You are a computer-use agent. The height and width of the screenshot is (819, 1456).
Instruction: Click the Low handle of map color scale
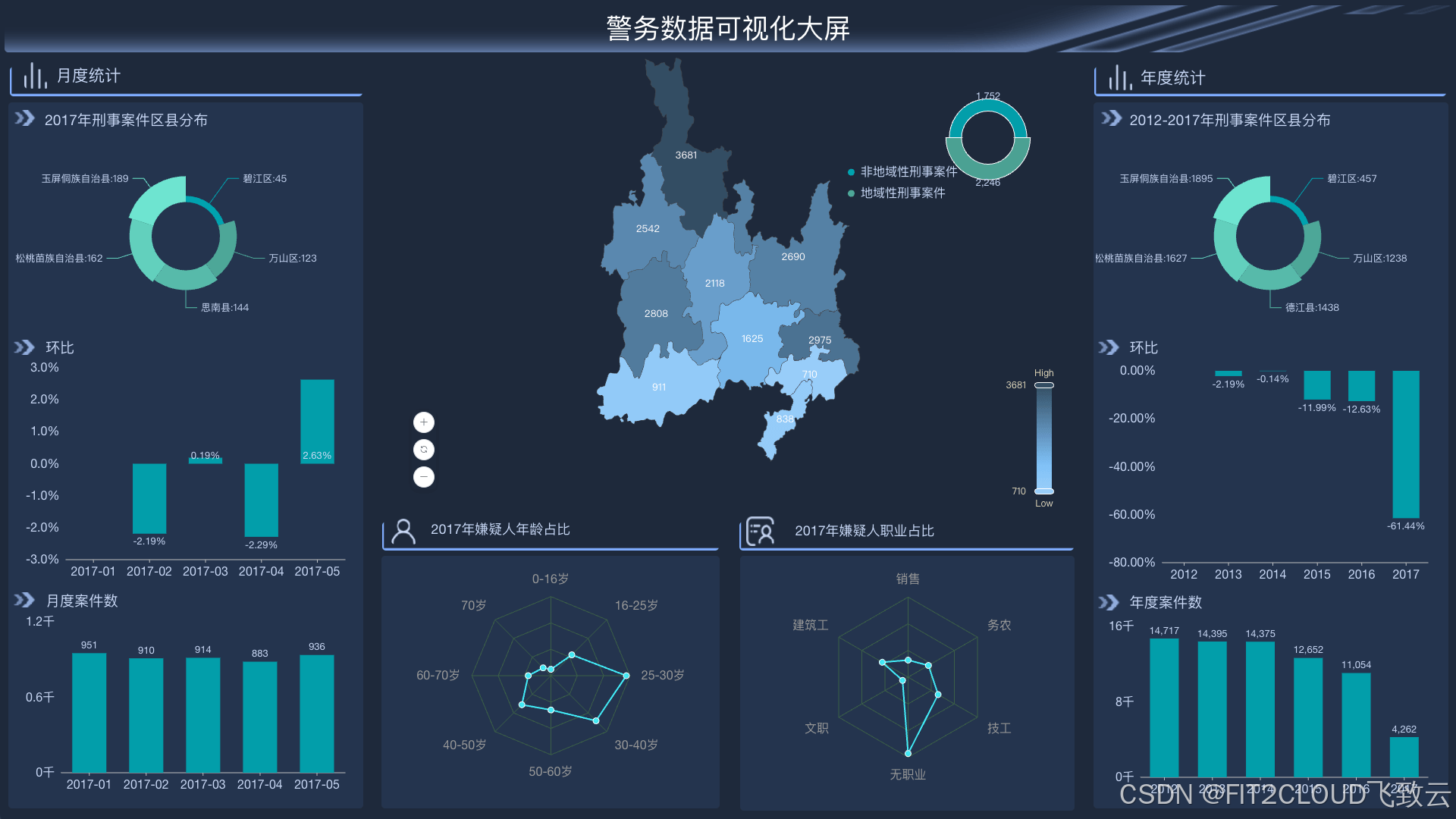(x=1044, y=491)
